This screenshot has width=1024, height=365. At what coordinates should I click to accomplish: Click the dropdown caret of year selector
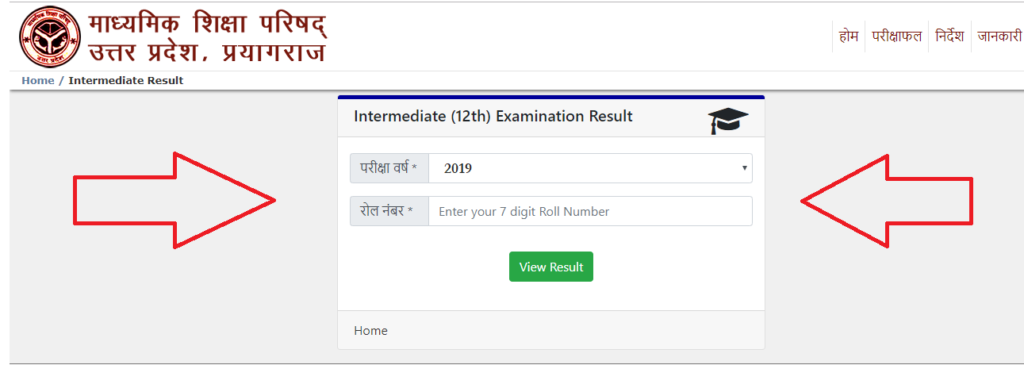click(x=744, y=168)
